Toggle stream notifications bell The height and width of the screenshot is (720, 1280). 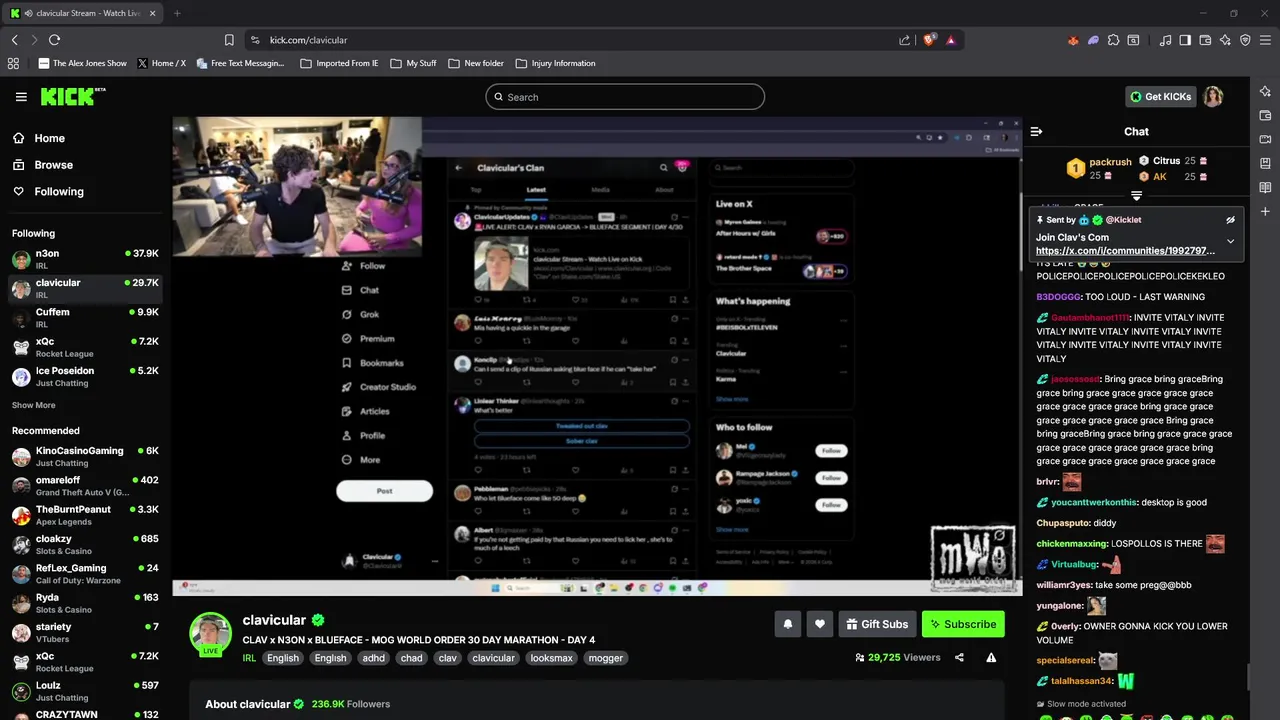787,624
